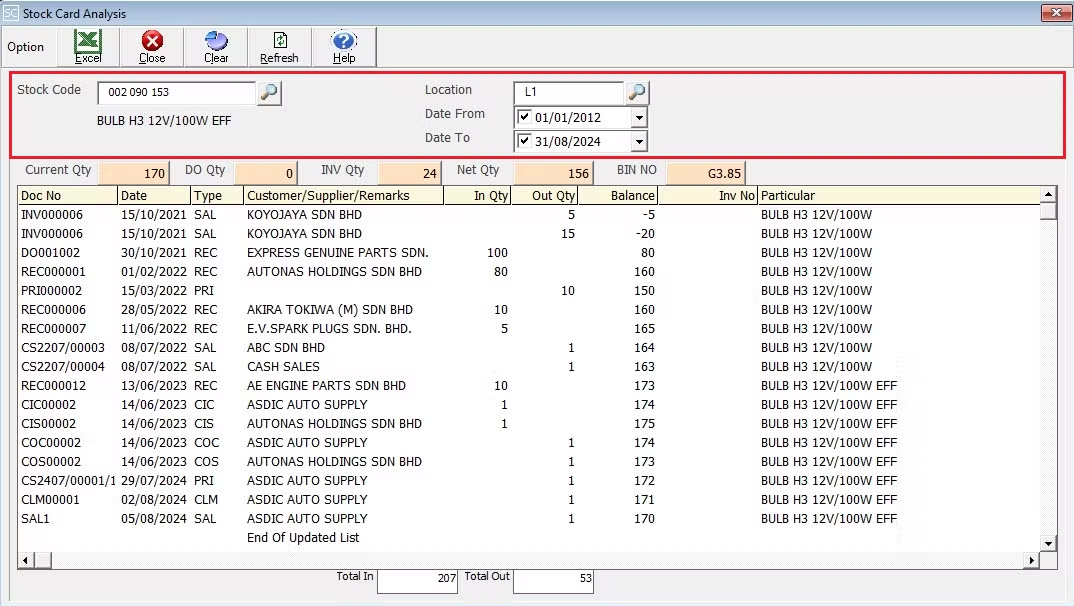Image resolution: width=1074 pixels, height=606 pixels.
Task: Sort by Doc No column header
Action: coord(68,196)
